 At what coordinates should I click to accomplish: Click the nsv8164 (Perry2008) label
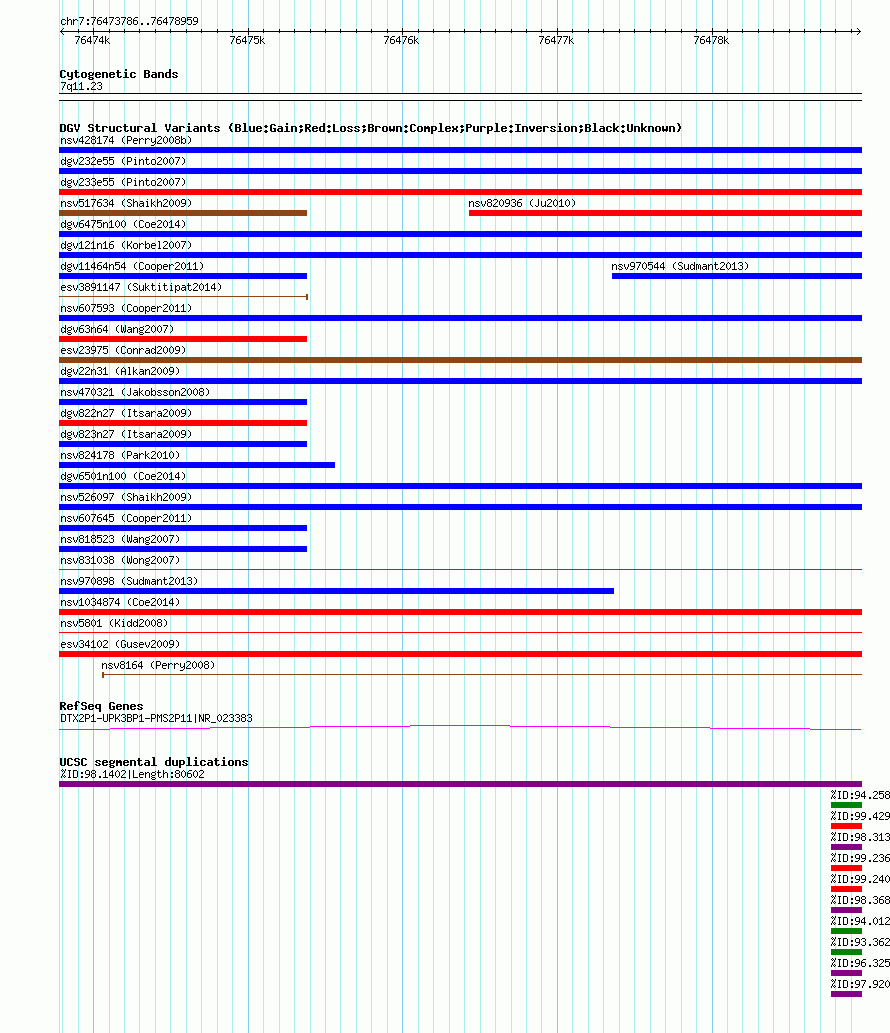[x=158, y=667]
